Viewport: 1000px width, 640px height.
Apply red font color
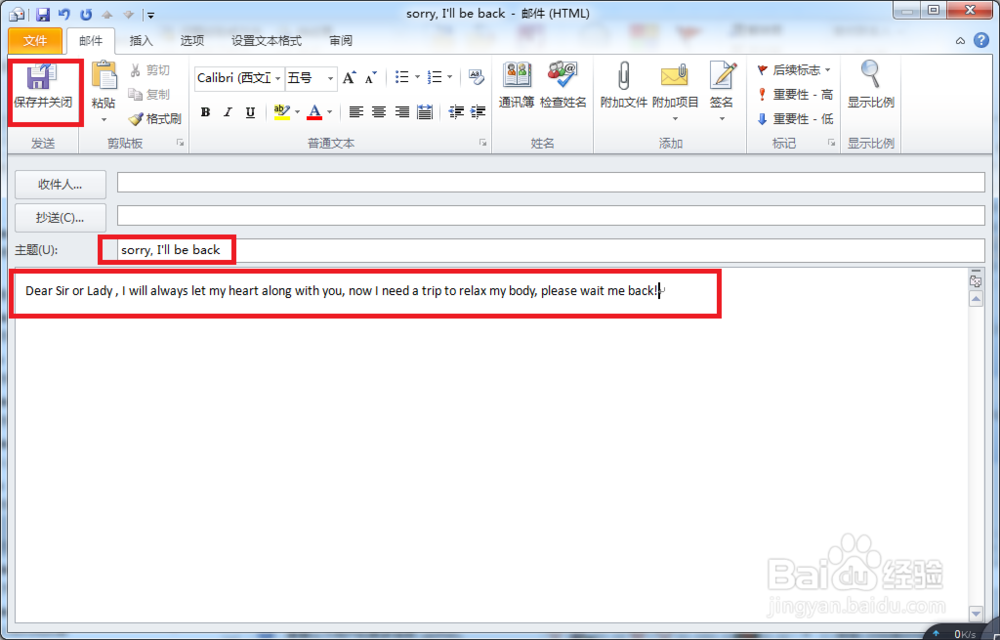(314, 112)
